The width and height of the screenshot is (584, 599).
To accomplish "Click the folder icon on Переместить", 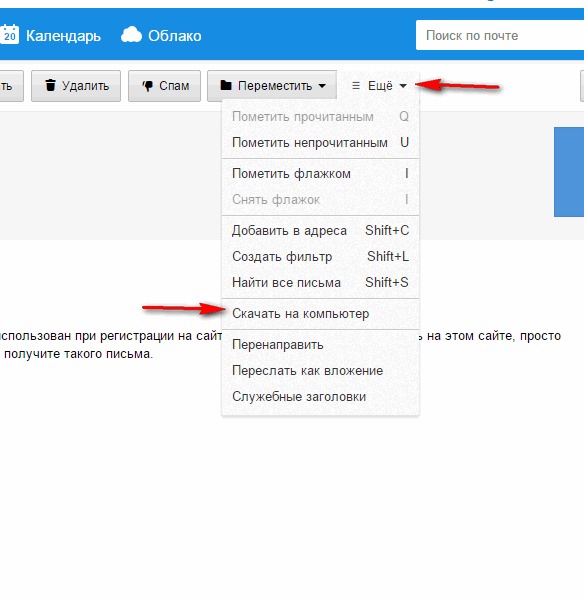I will 226,85.
